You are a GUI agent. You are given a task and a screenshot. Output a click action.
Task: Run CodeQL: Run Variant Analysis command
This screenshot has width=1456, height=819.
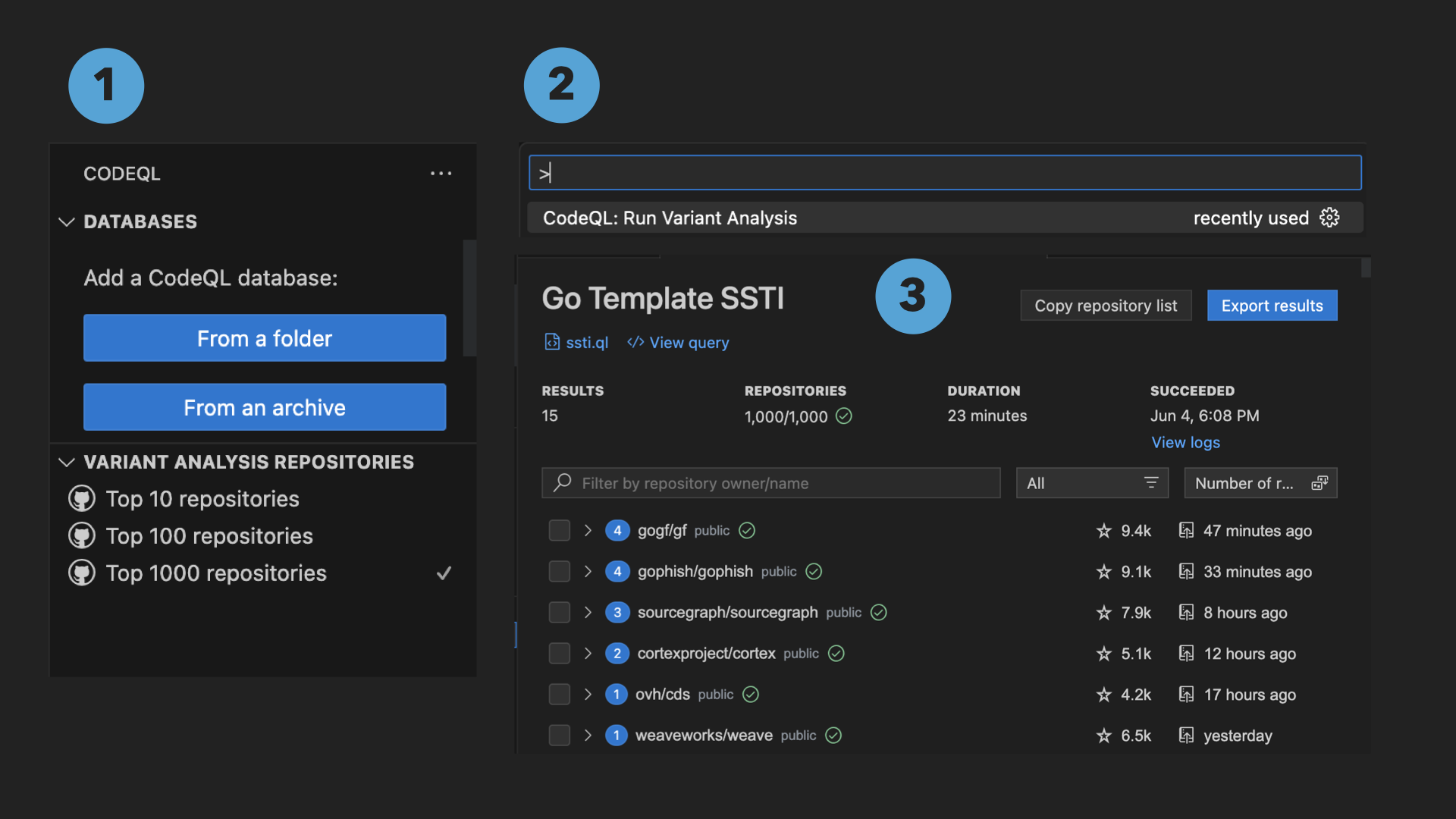coord(945,218)
